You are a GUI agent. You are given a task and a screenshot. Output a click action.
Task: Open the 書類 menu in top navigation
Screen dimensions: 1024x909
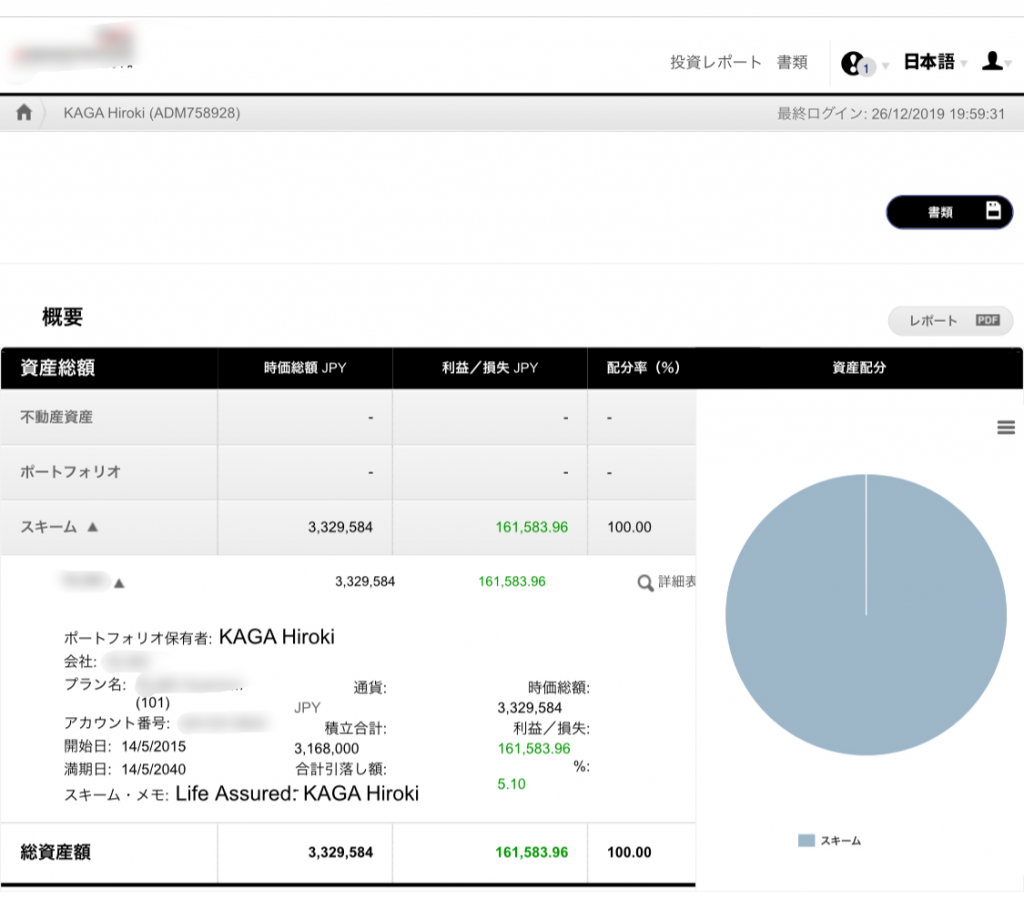click(792, 62)
